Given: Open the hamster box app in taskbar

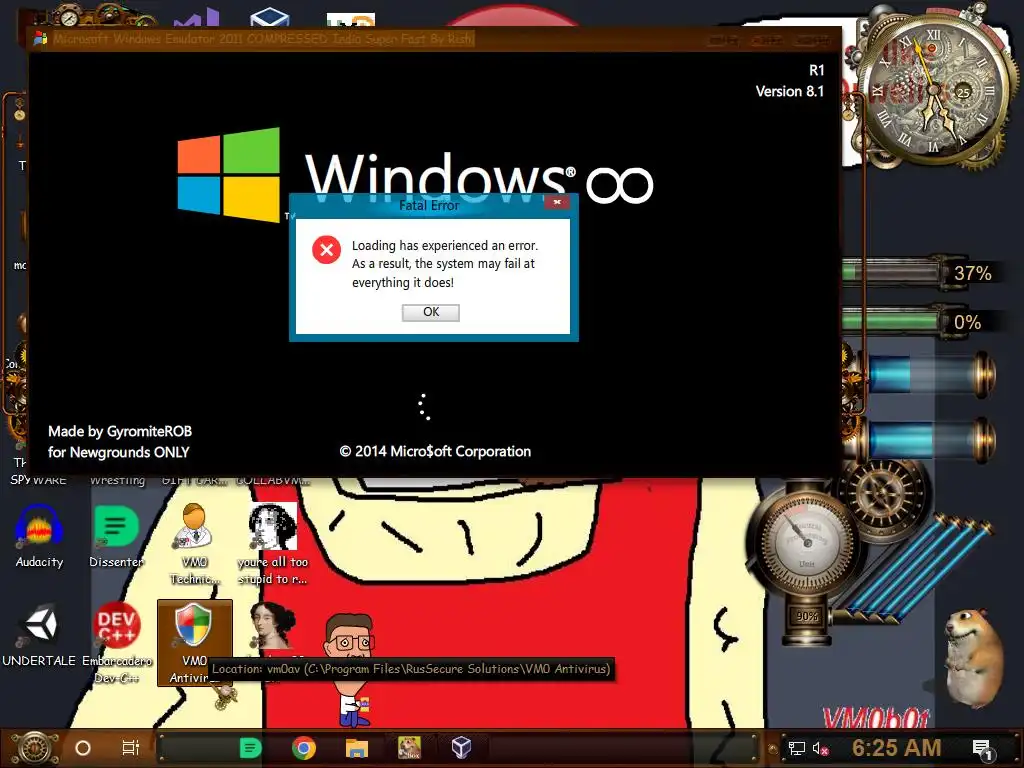Looking at the screenshot, I should 409,748.
